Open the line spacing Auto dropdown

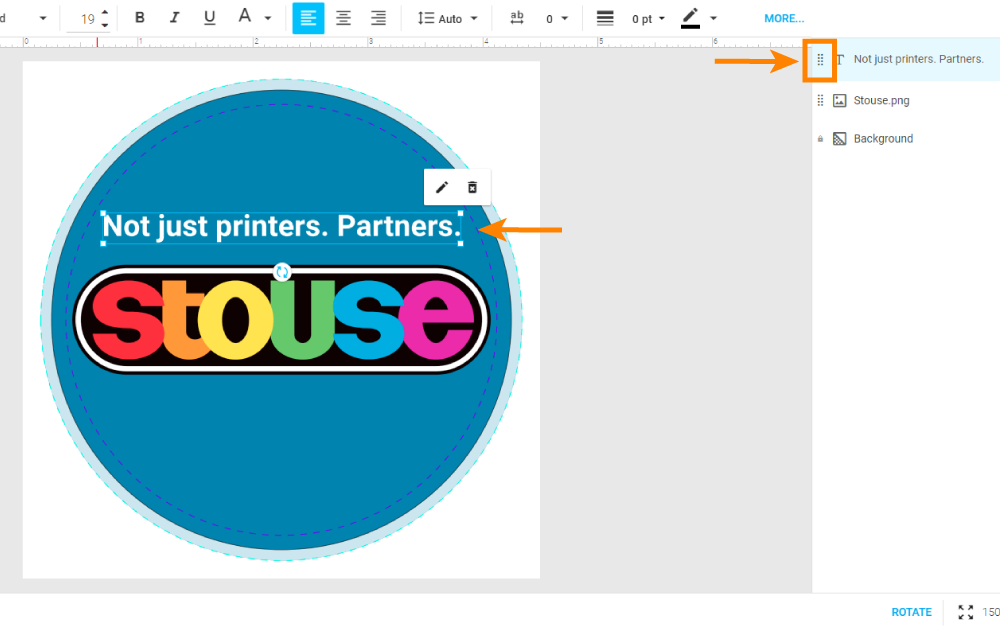448,18
